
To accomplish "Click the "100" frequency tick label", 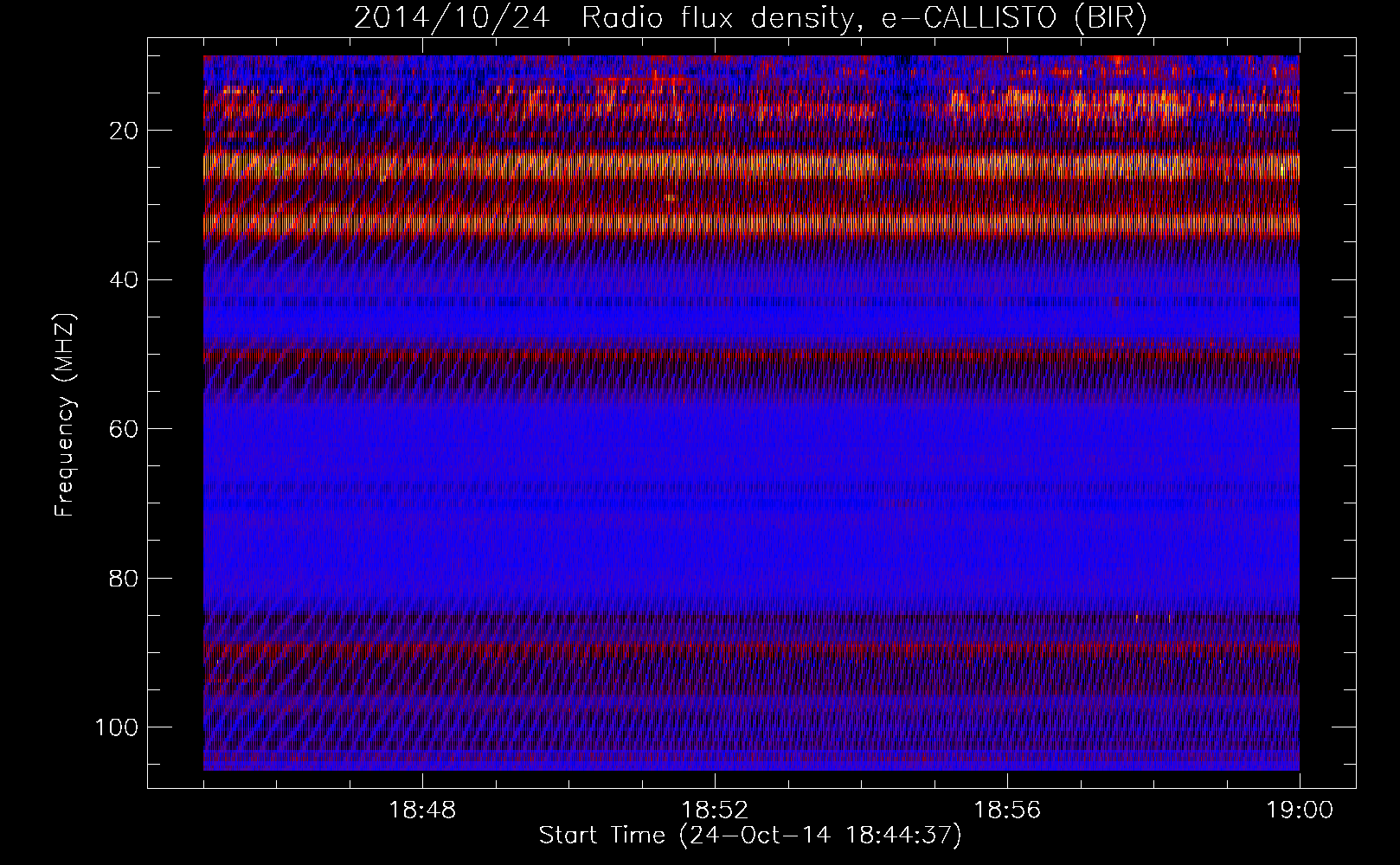I will tap(116, 727).
